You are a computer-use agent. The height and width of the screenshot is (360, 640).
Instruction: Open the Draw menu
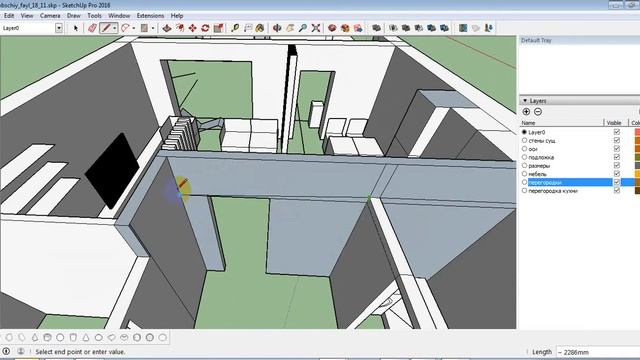(x=73, y=16)
